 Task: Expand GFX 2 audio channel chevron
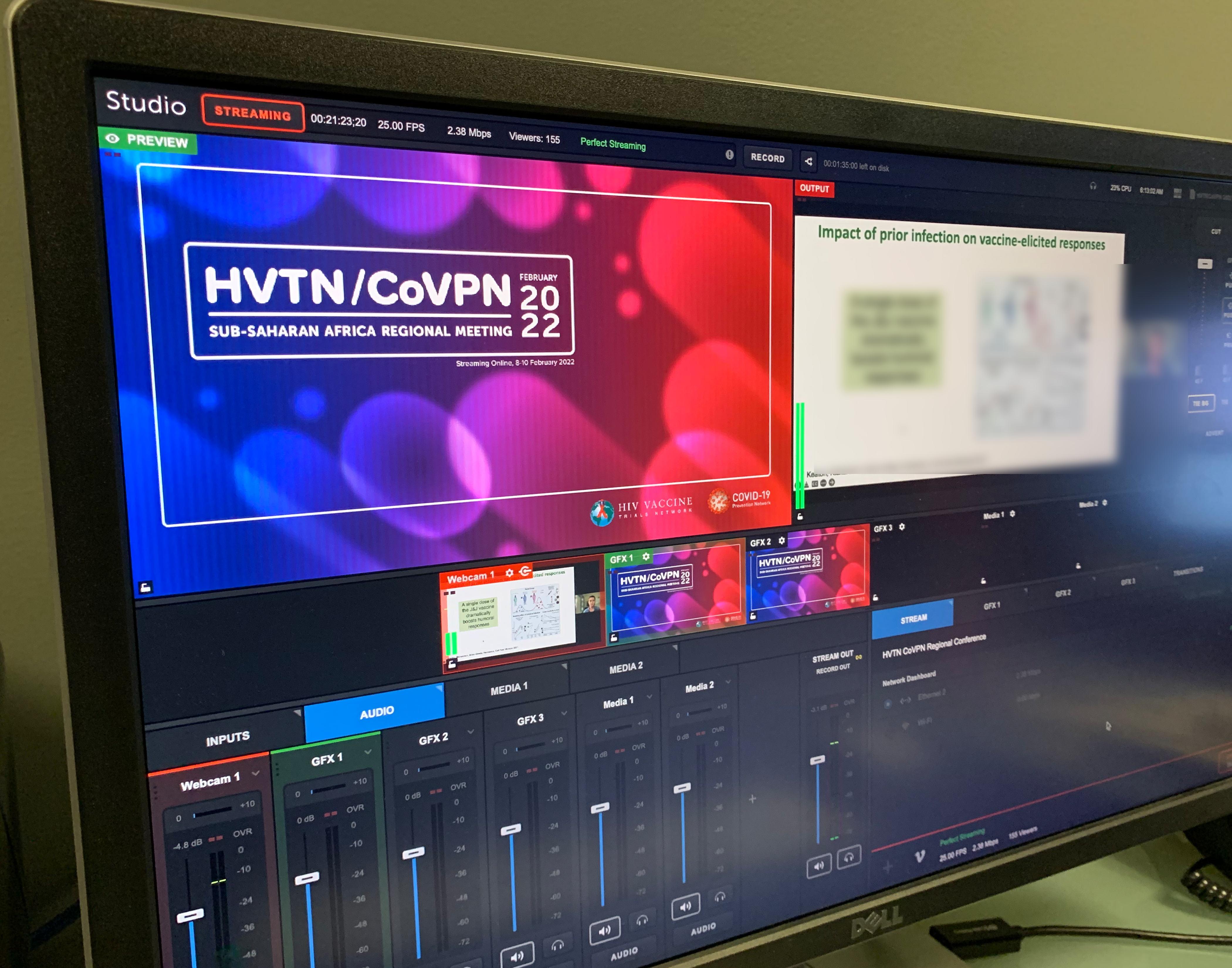pyautogui.click(x=470, y=732)
